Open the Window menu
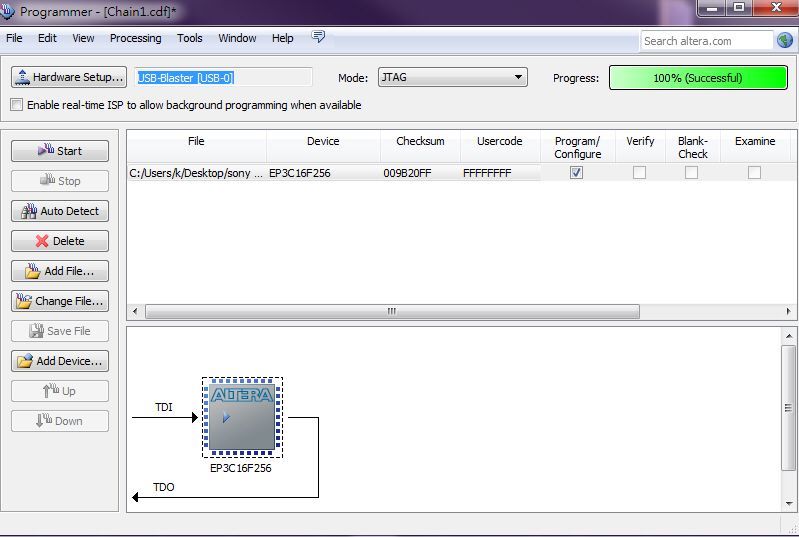This screenshot has height=537, width=799. tap(237, 38)
